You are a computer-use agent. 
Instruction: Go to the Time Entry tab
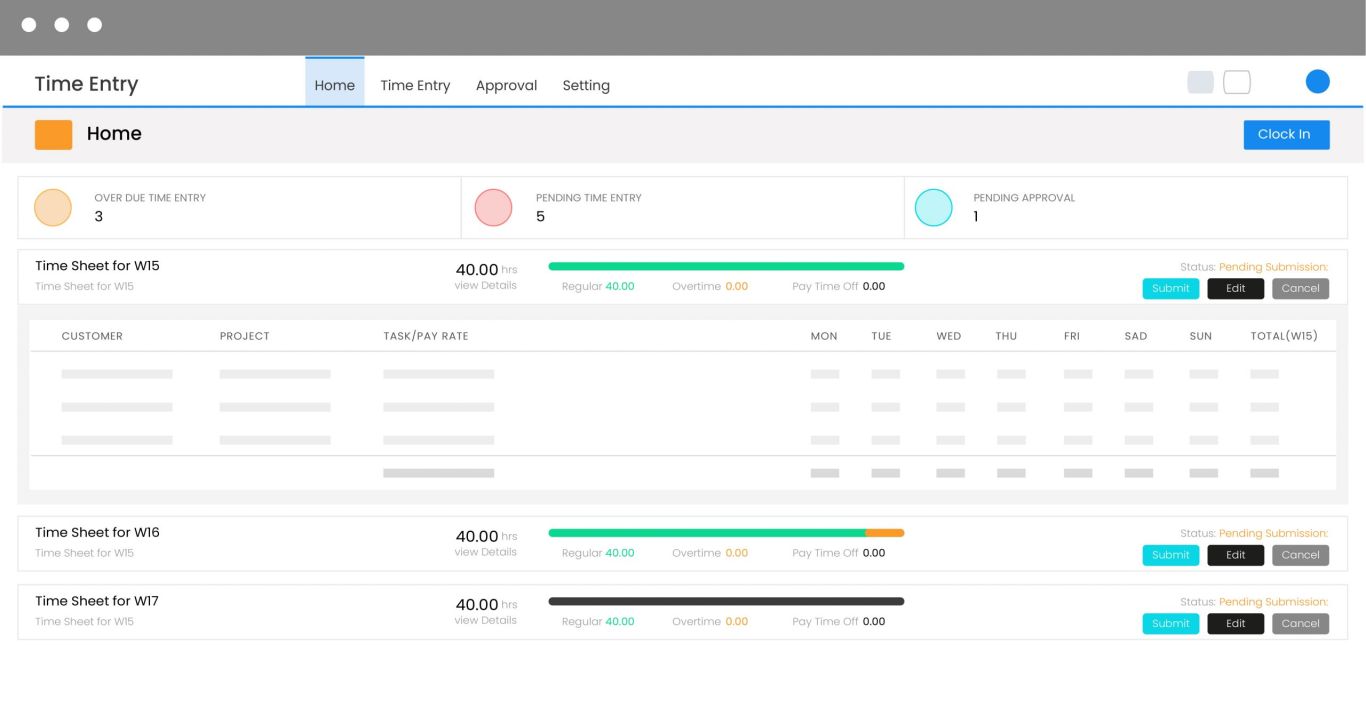(x=415, y=85)
